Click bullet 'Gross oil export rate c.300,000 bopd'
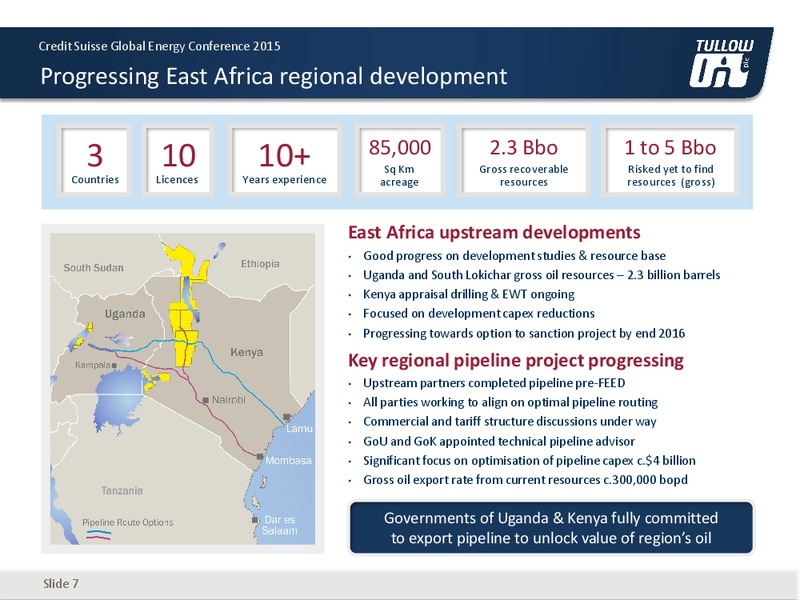 click(525, 480)
